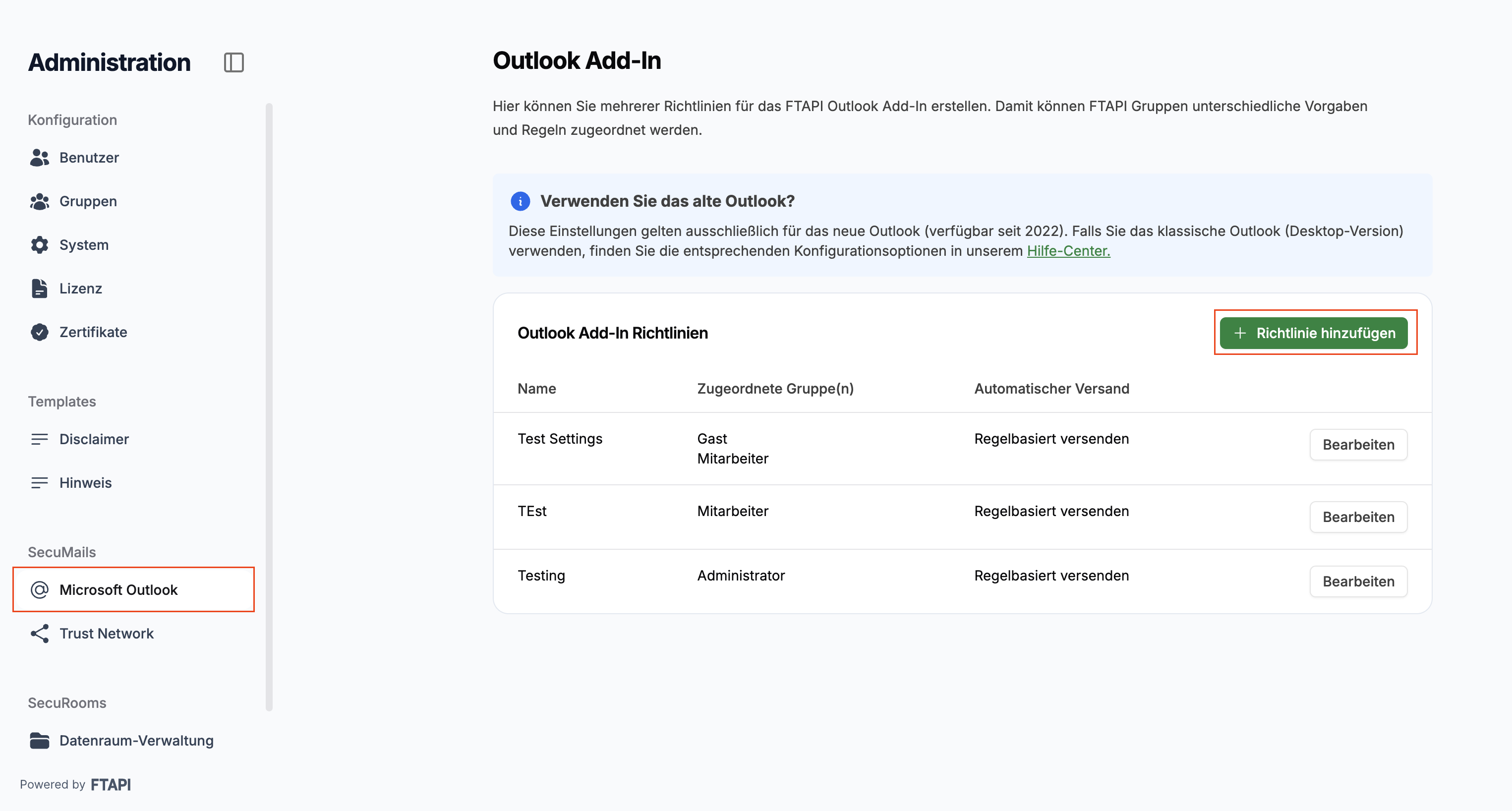Click Bearbeiten for the TEst policy
The height and width of the screenshot is (811, 1512).
click(x=1358, y=517)
